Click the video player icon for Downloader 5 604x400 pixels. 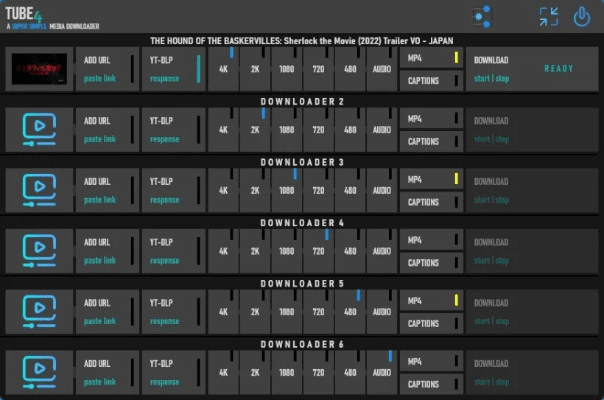point(39,310)
